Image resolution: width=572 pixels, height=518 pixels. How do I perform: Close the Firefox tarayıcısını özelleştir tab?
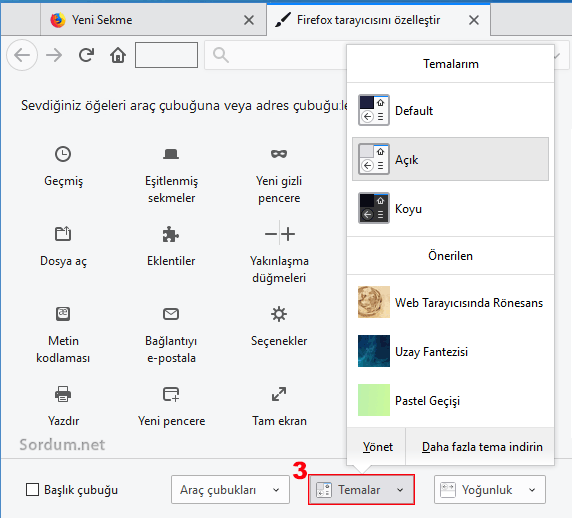tap(474, 20)
